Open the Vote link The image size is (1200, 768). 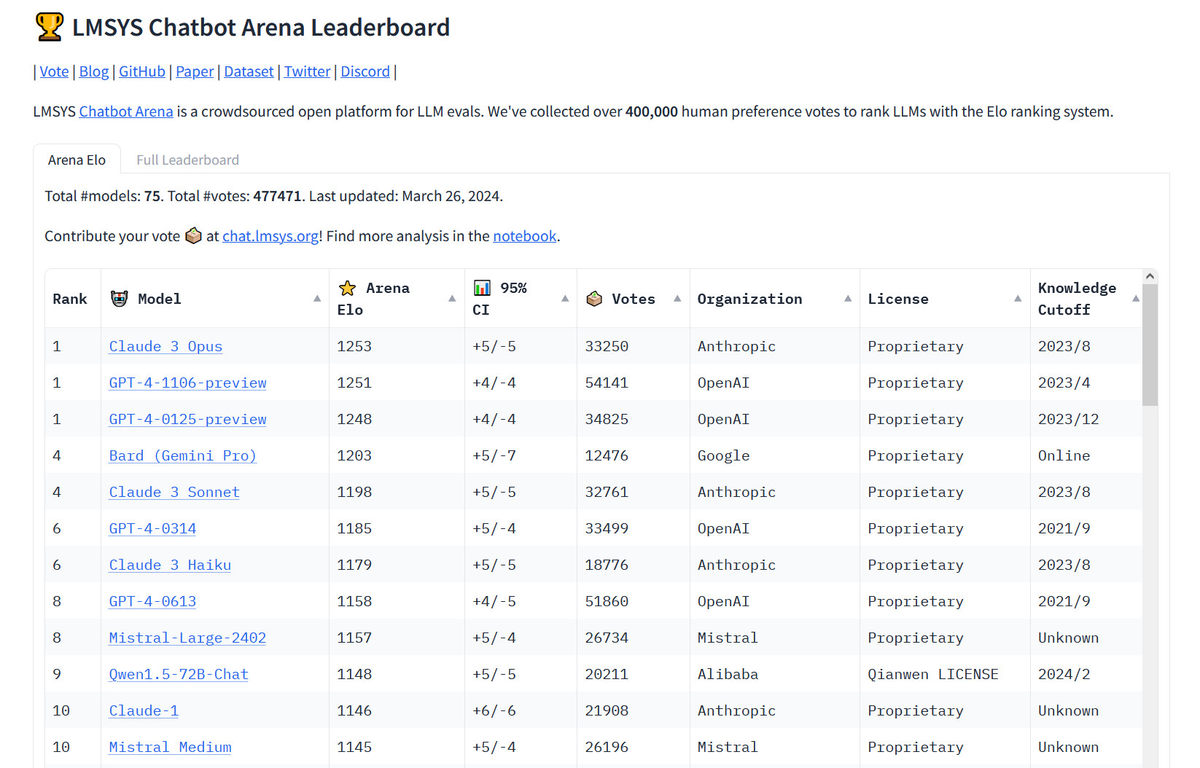point(54,71)
